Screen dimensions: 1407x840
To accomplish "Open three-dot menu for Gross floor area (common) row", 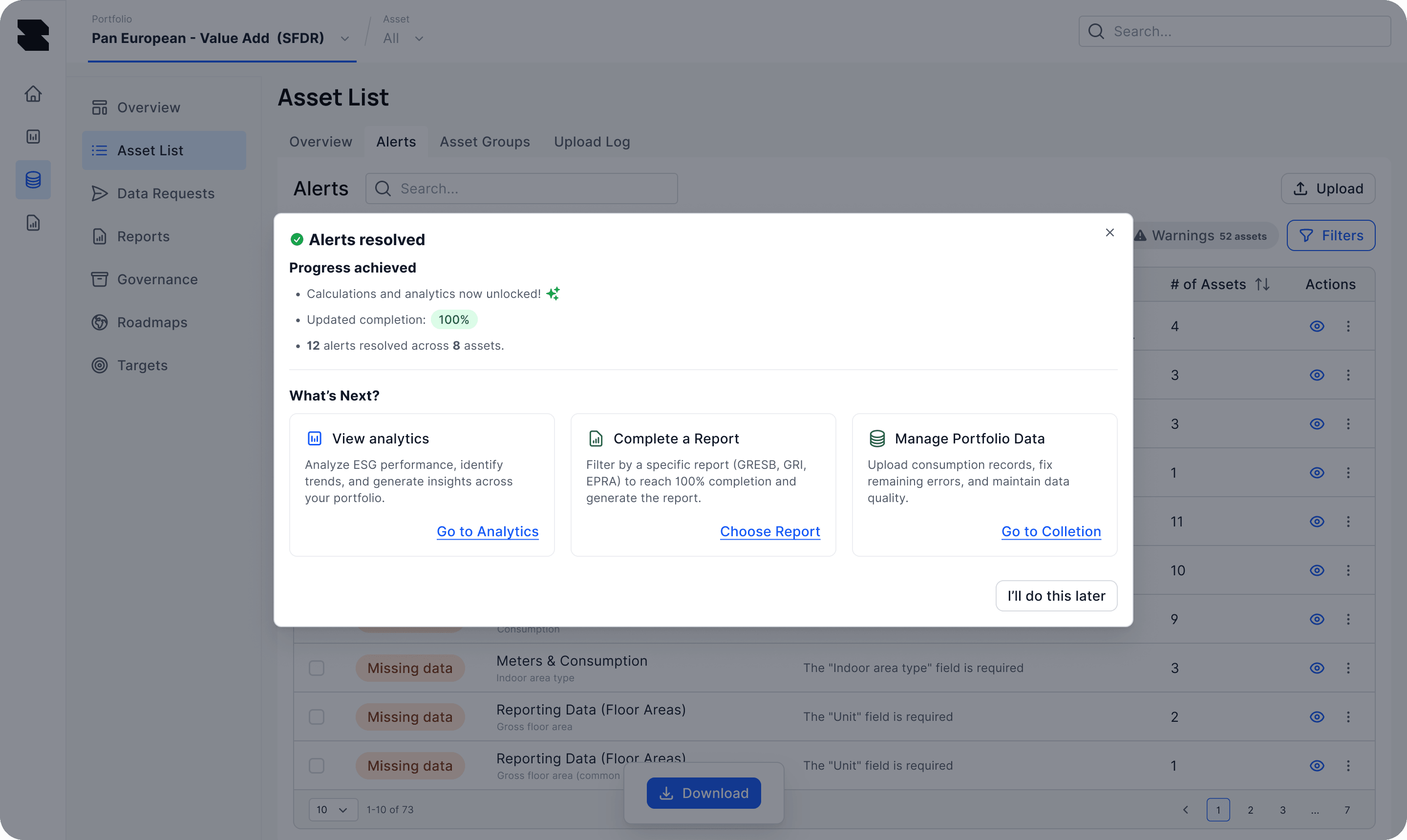I will [x=1348, y=765].
